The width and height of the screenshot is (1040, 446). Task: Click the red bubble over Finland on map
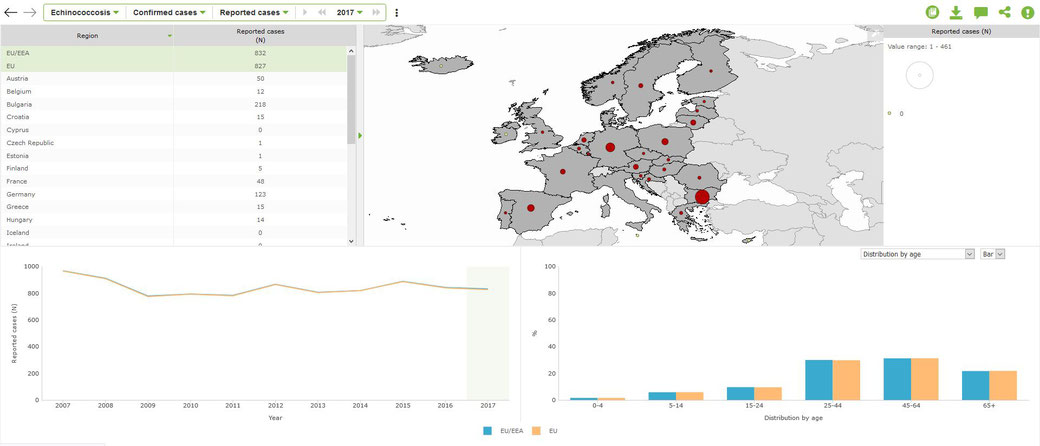[x=710, y=71]
